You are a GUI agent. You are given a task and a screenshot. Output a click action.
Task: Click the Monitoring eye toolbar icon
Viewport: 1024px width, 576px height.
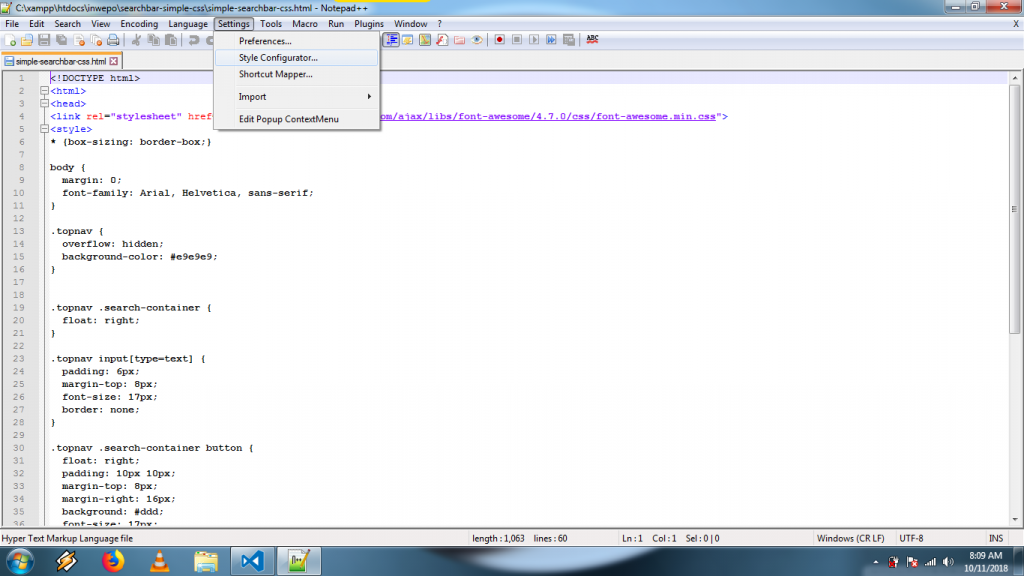click(x=476, y=40)
